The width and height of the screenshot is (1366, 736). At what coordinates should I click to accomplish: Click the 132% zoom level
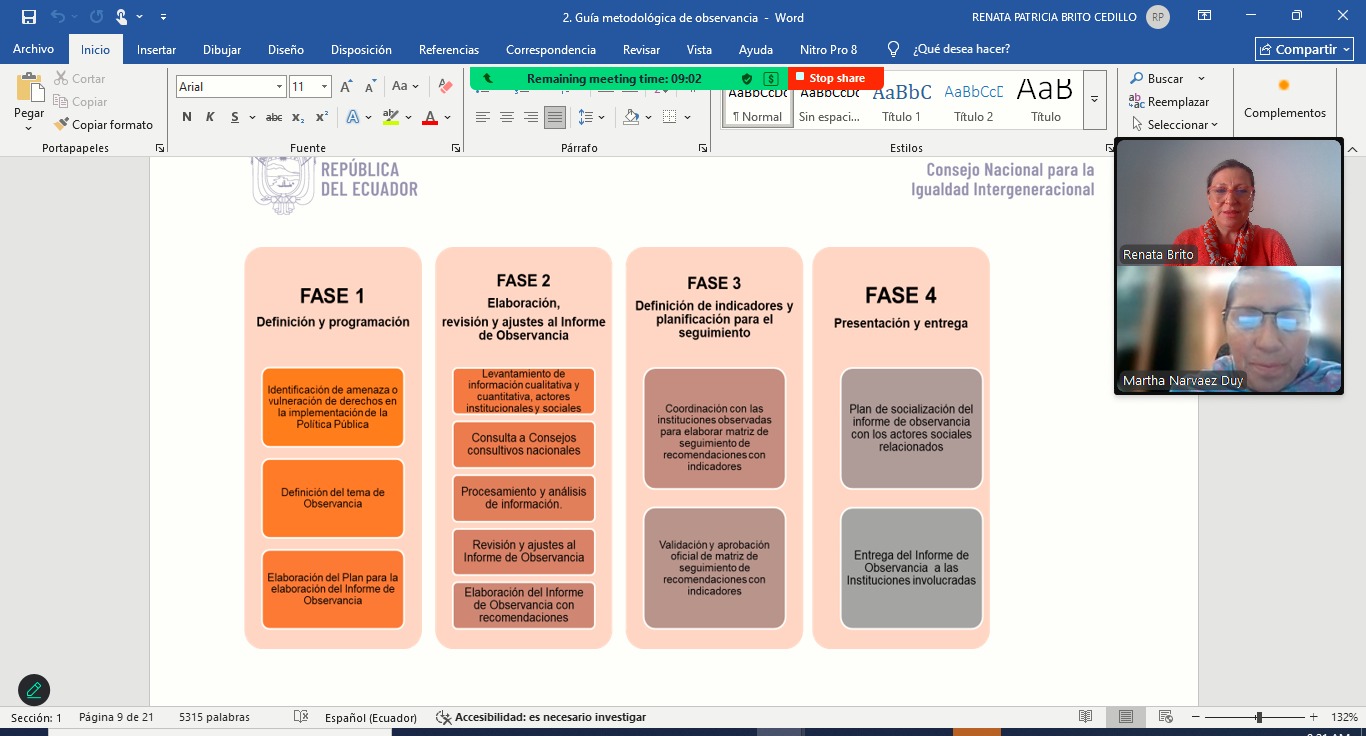[1345, 717]
